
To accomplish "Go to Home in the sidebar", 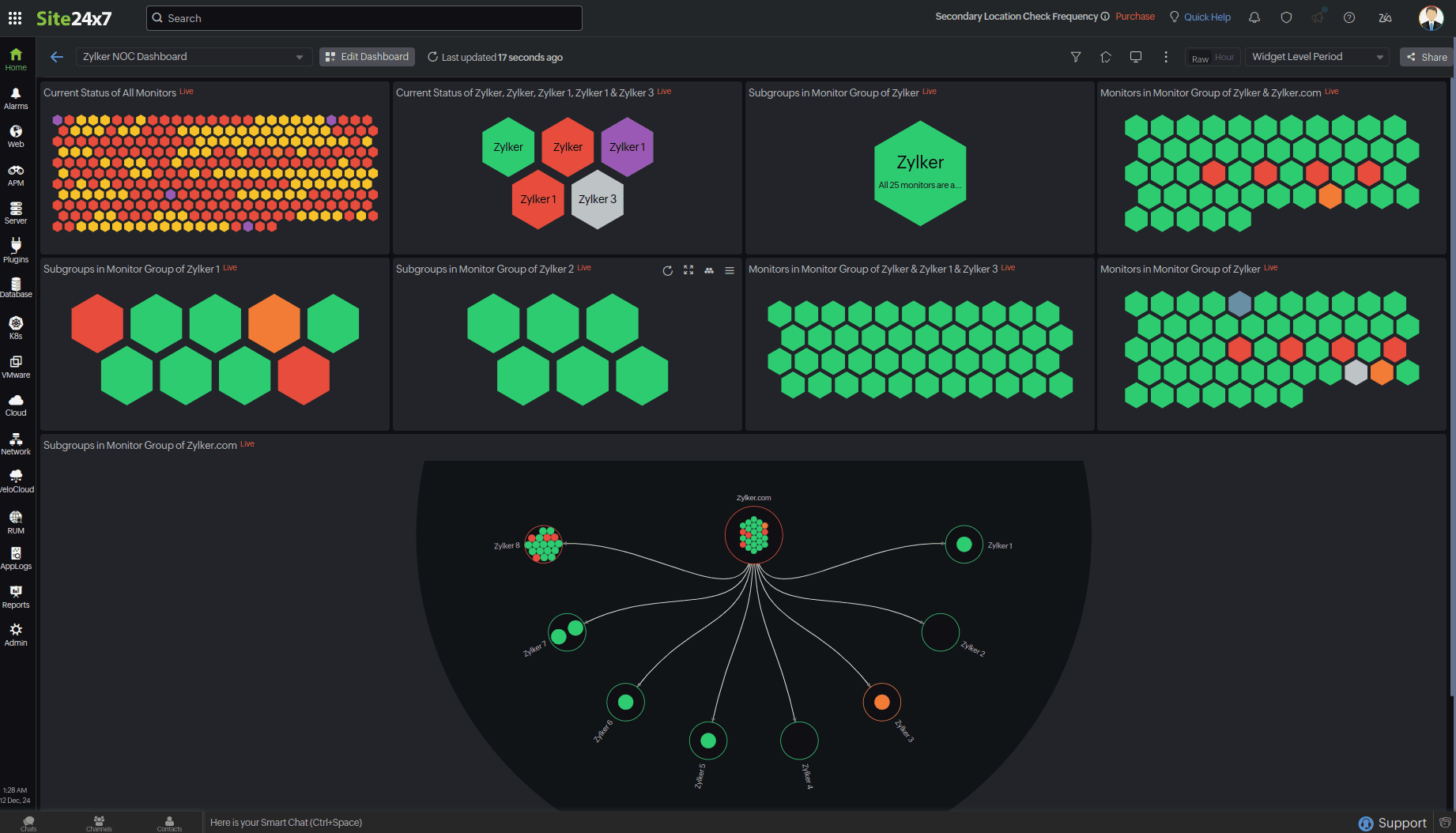I will [x=16, y=59].
